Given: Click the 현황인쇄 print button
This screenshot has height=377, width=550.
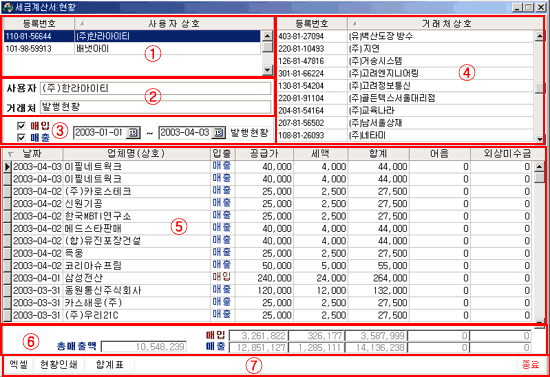Looking at the screenshot, I should 58,365.
